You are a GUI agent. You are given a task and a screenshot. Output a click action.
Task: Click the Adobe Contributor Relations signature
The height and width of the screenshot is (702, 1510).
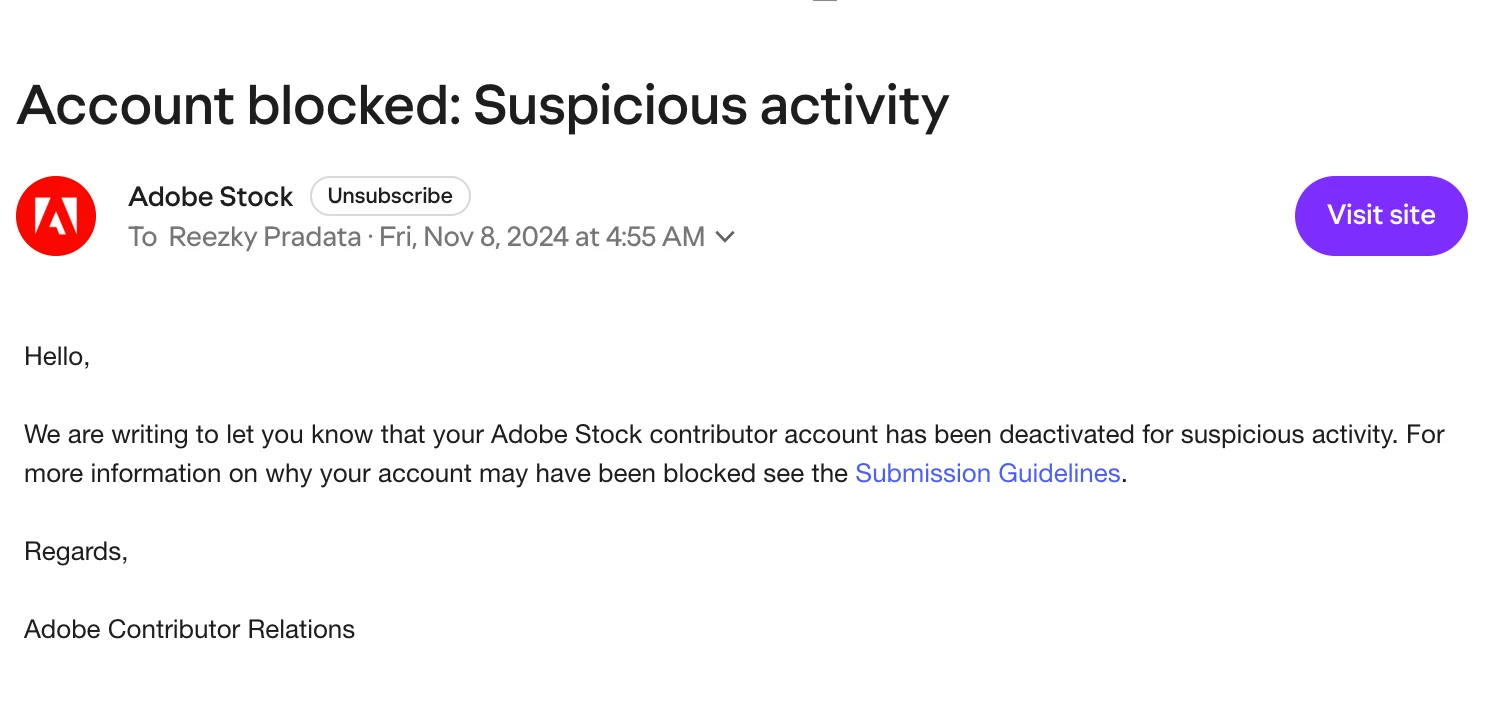(x=189, y=629)
